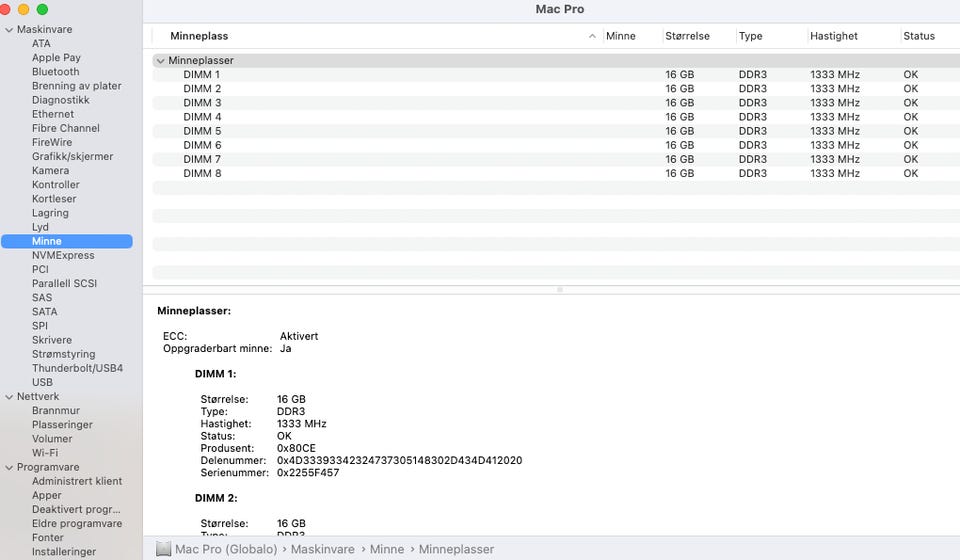Toggle sort order arrow on Minneplass column
The height and width of the screenshot is (560, 960).
pyautogui.click(x=592, y=36)
